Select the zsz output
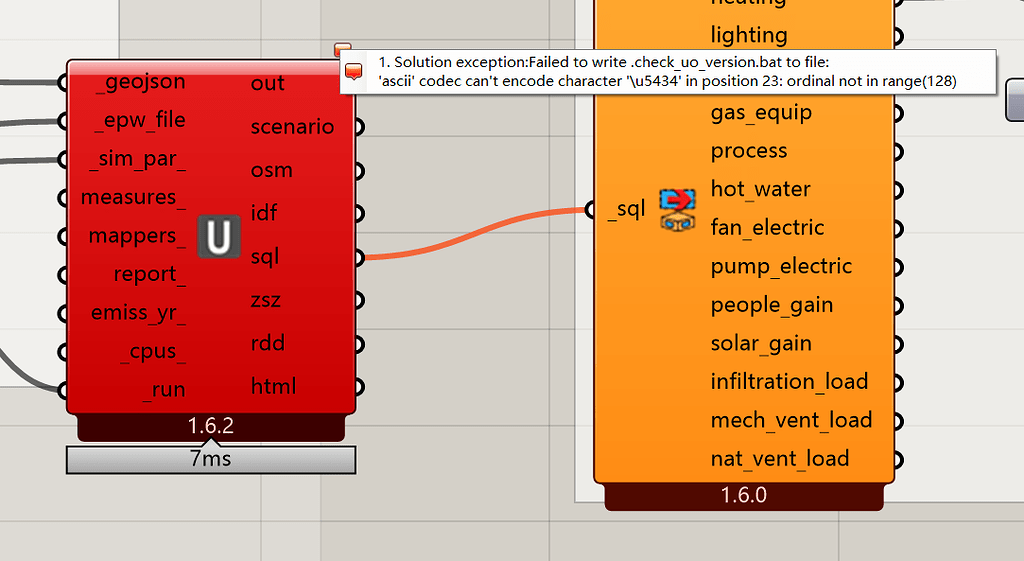This screenshot has width=1024, height=561. (266, 300)
